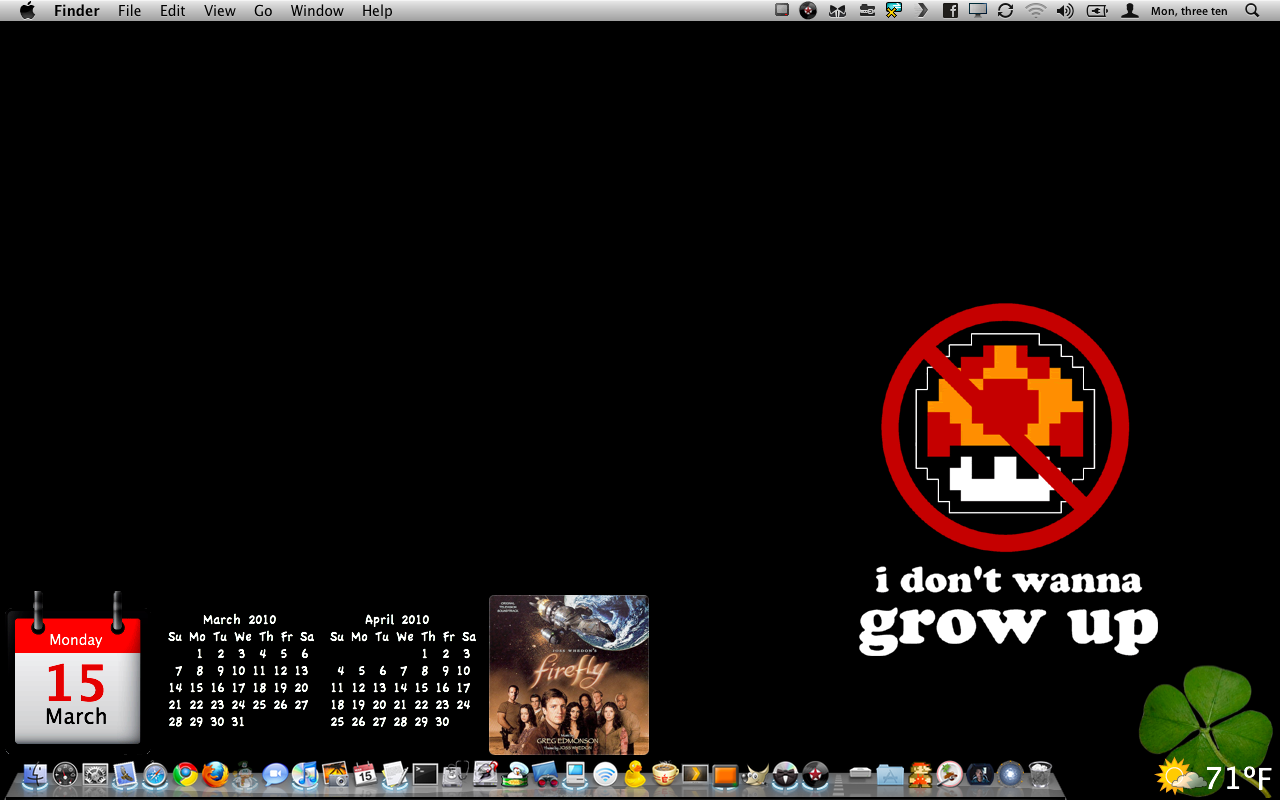The image size is (1280, 800).
Task: Open System Preferences gear in Dock
Action: point(95,774)
